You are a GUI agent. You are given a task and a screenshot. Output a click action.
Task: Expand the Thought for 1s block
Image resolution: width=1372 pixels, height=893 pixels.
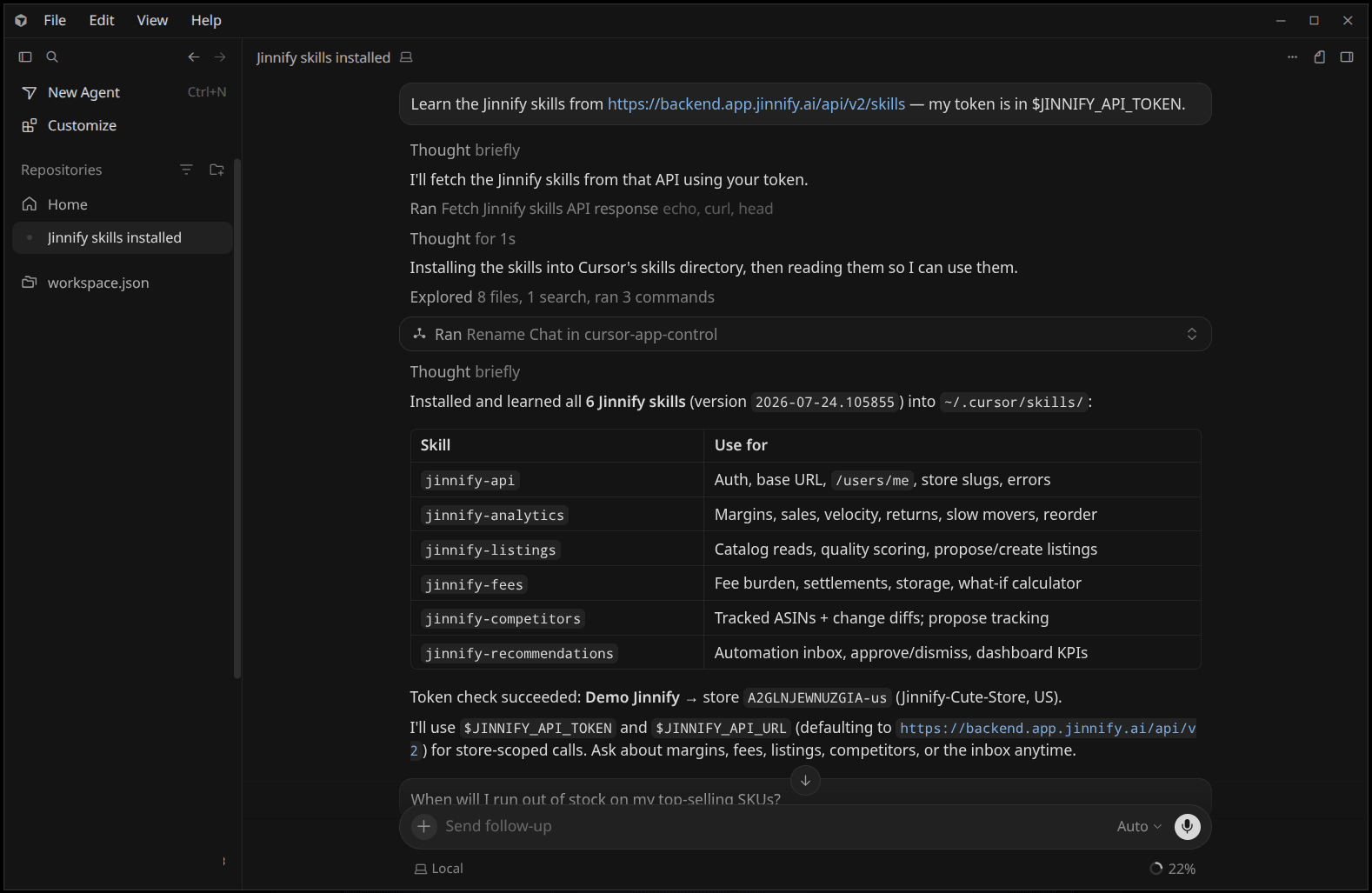463,238
